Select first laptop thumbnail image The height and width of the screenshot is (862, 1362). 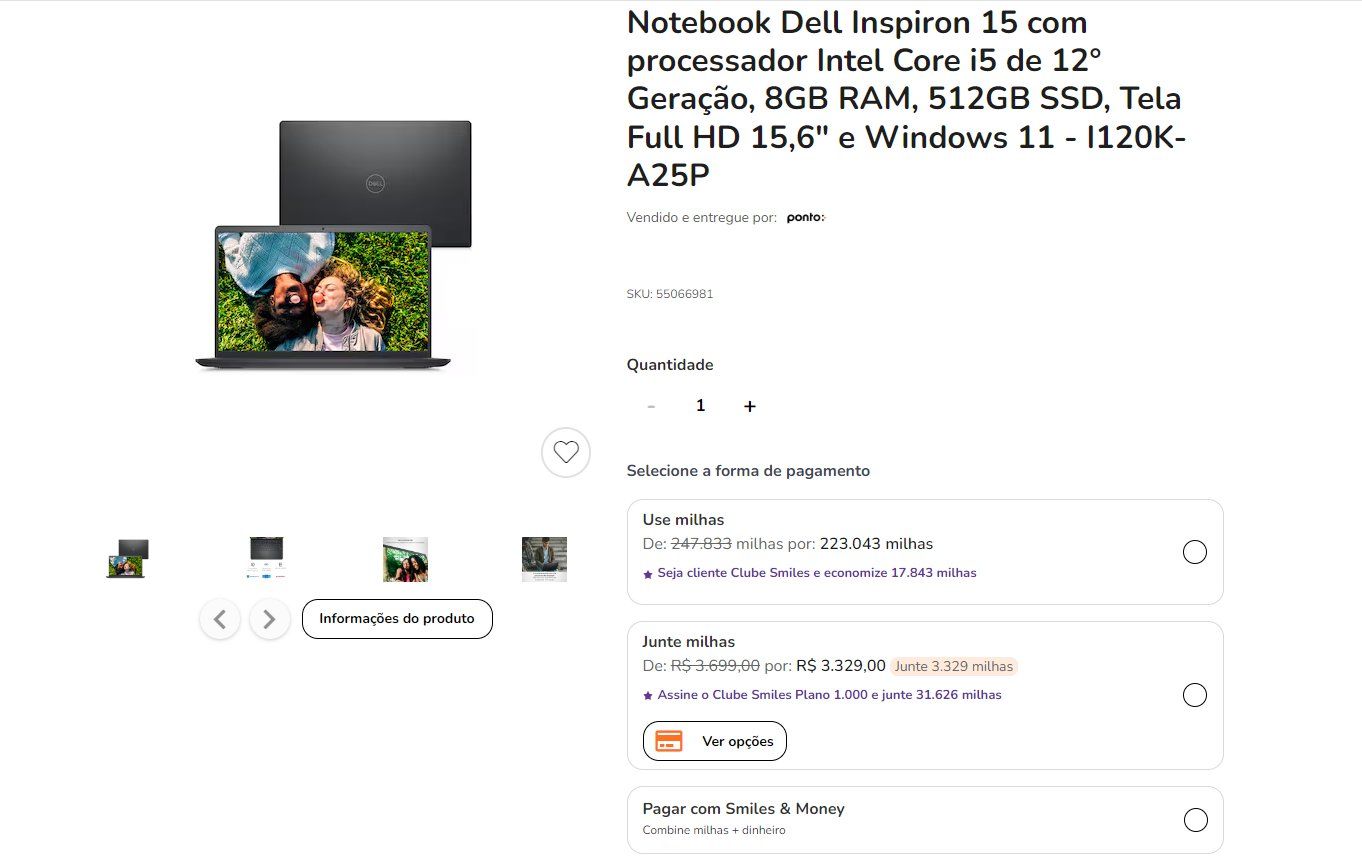127,559
